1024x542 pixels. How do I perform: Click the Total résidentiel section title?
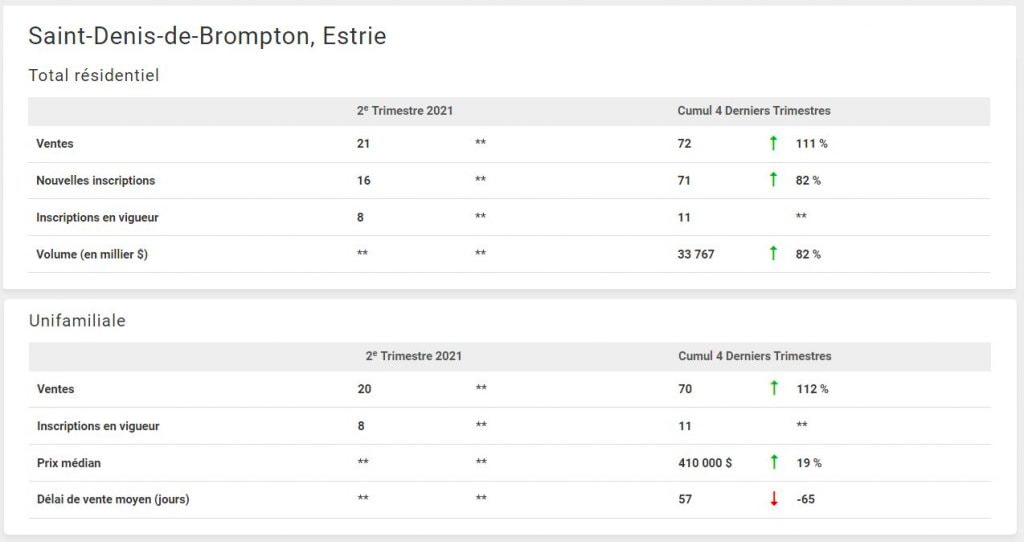94,75
